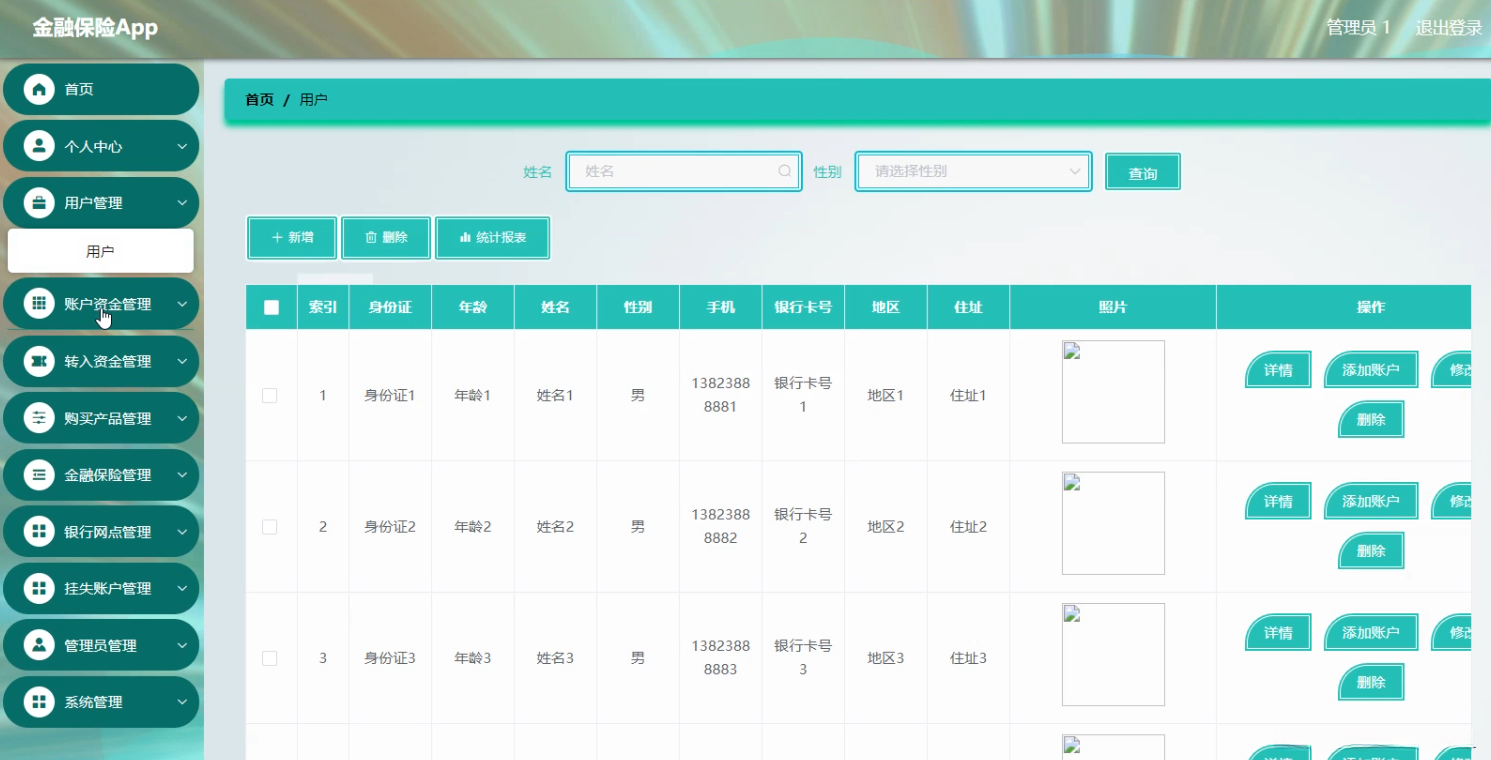Image resolution: width=1491 pixels, height=760 pixels.
Task: Click 删除 for row 1
Action: pyautogui.click(x=1371, y=419)
